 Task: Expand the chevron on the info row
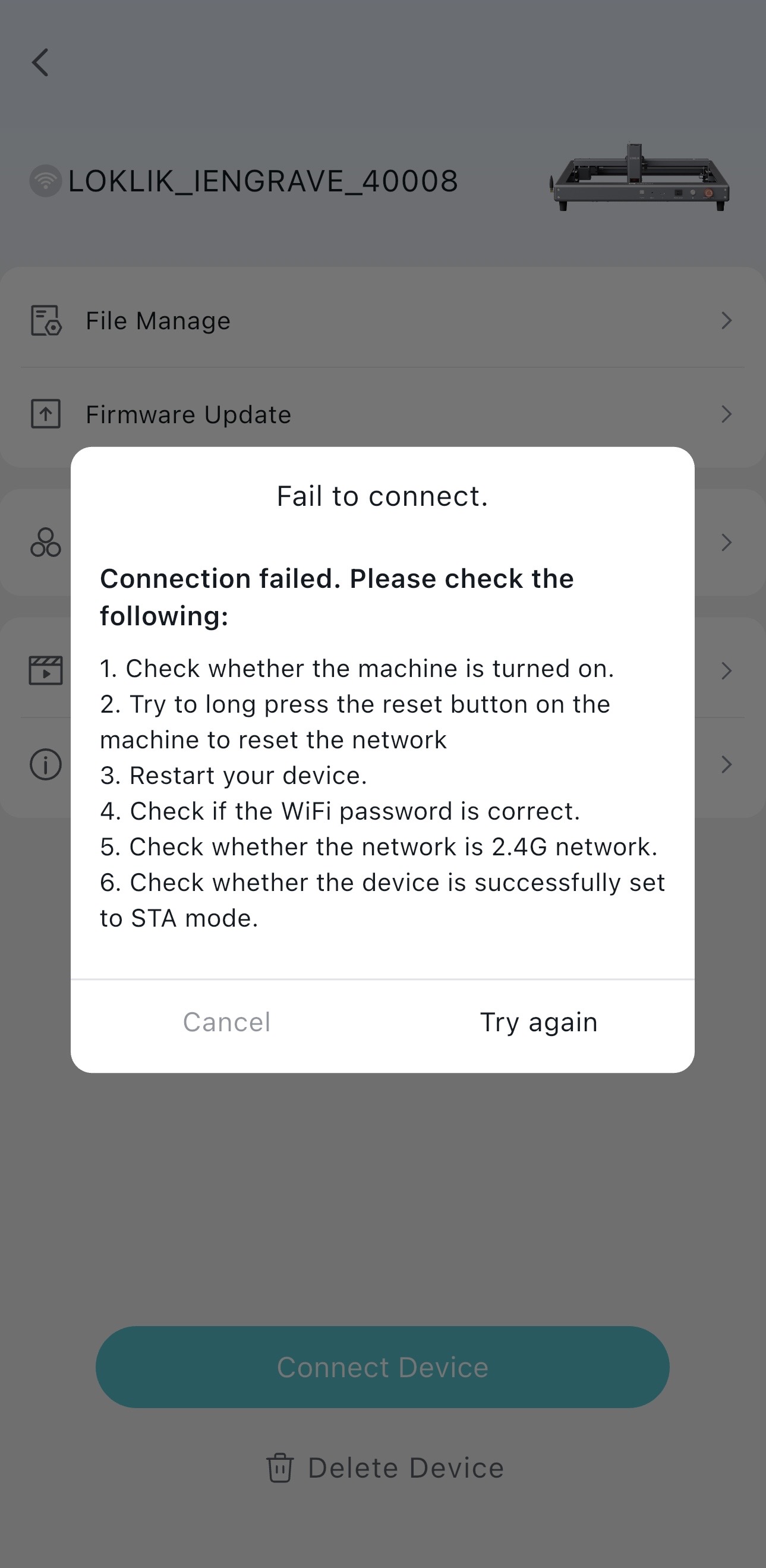pos(726,764)
